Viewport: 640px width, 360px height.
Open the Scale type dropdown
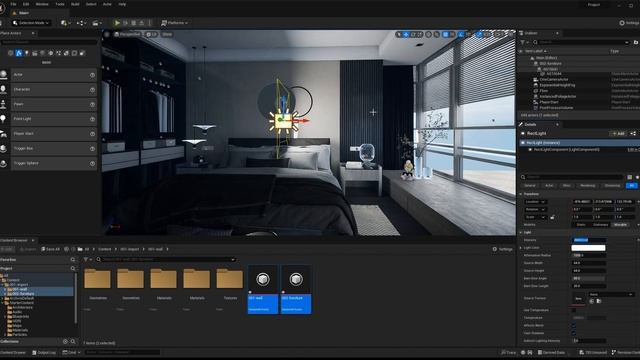point(535,217)
